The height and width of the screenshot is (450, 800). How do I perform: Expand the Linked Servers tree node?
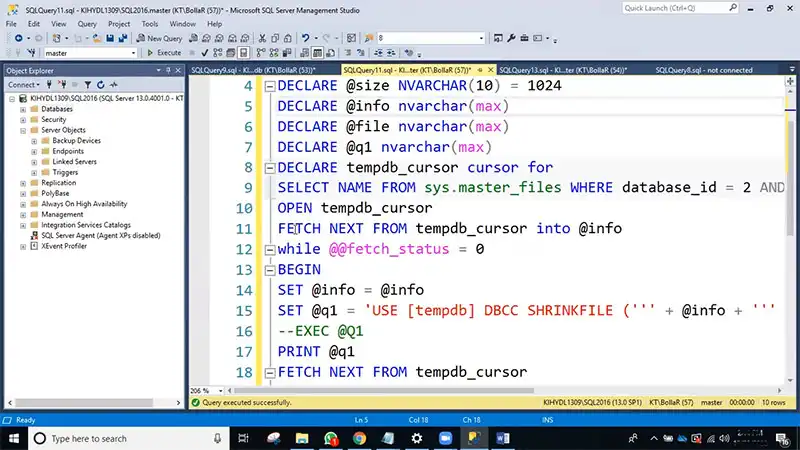click(x=34, y=162)
